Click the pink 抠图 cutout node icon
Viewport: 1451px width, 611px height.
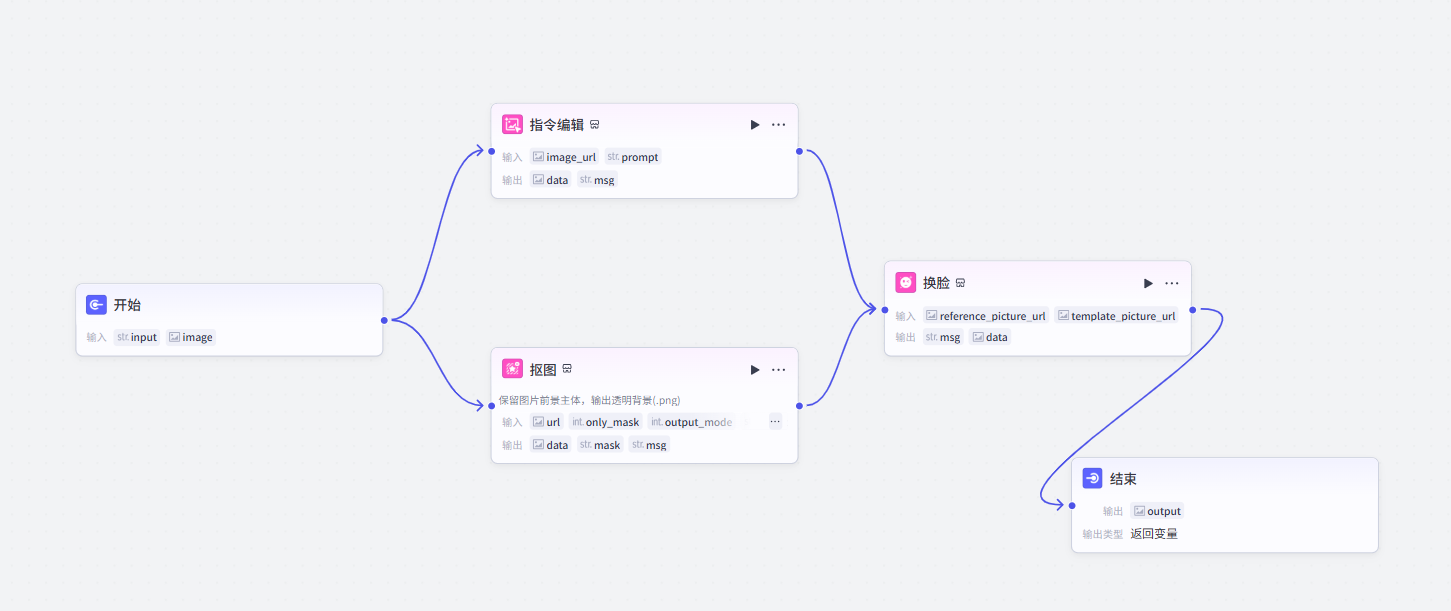tap(512, 368)
